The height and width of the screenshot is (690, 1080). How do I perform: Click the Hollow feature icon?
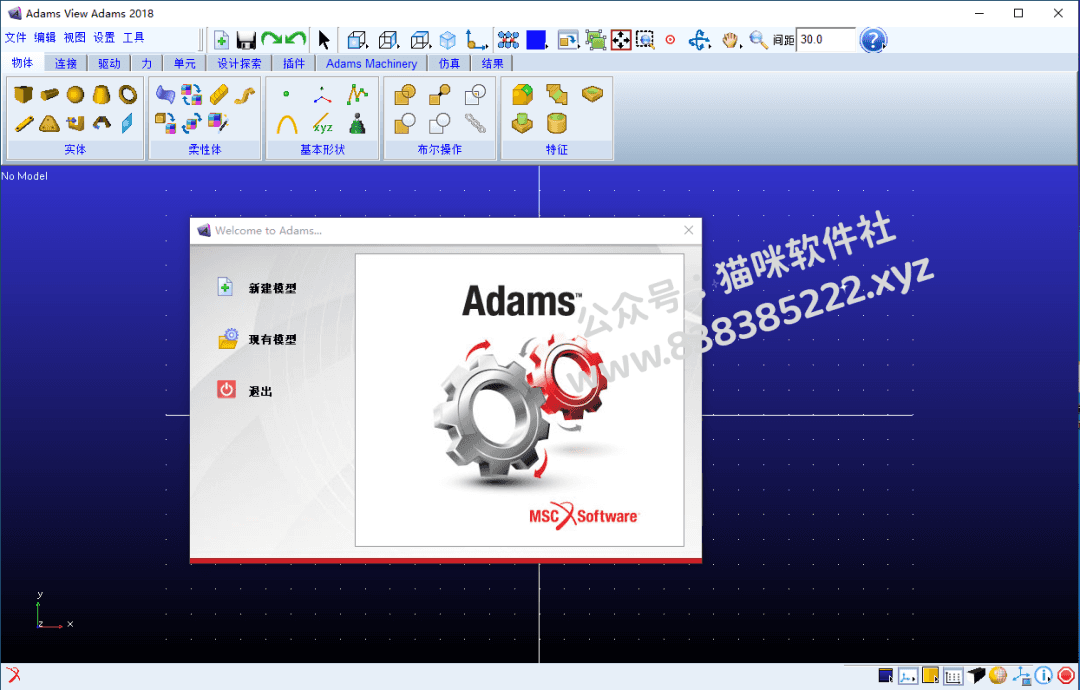click(x=557, y=124)
